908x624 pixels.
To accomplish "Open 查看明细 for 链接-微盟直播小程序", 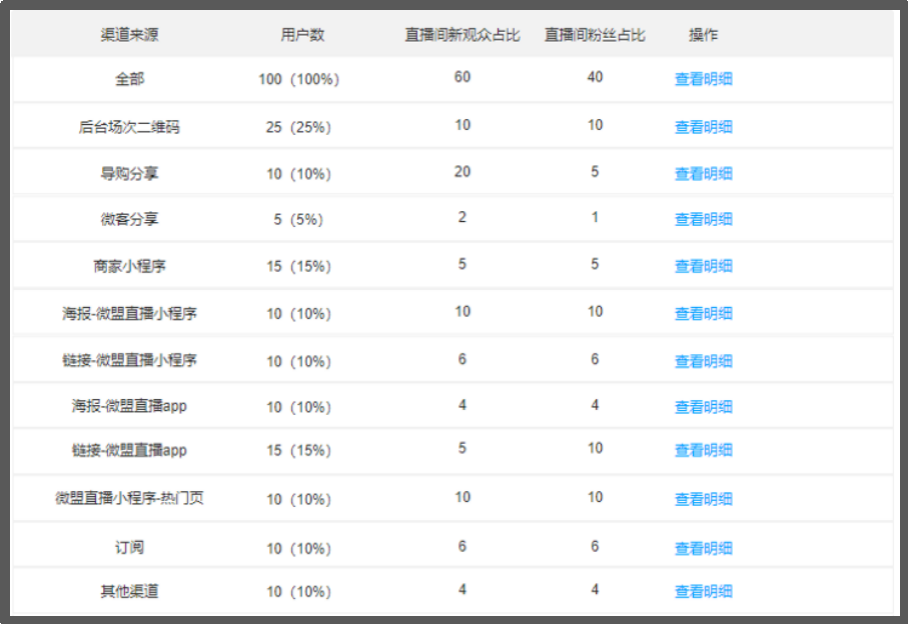I will [x=703, y=361].
